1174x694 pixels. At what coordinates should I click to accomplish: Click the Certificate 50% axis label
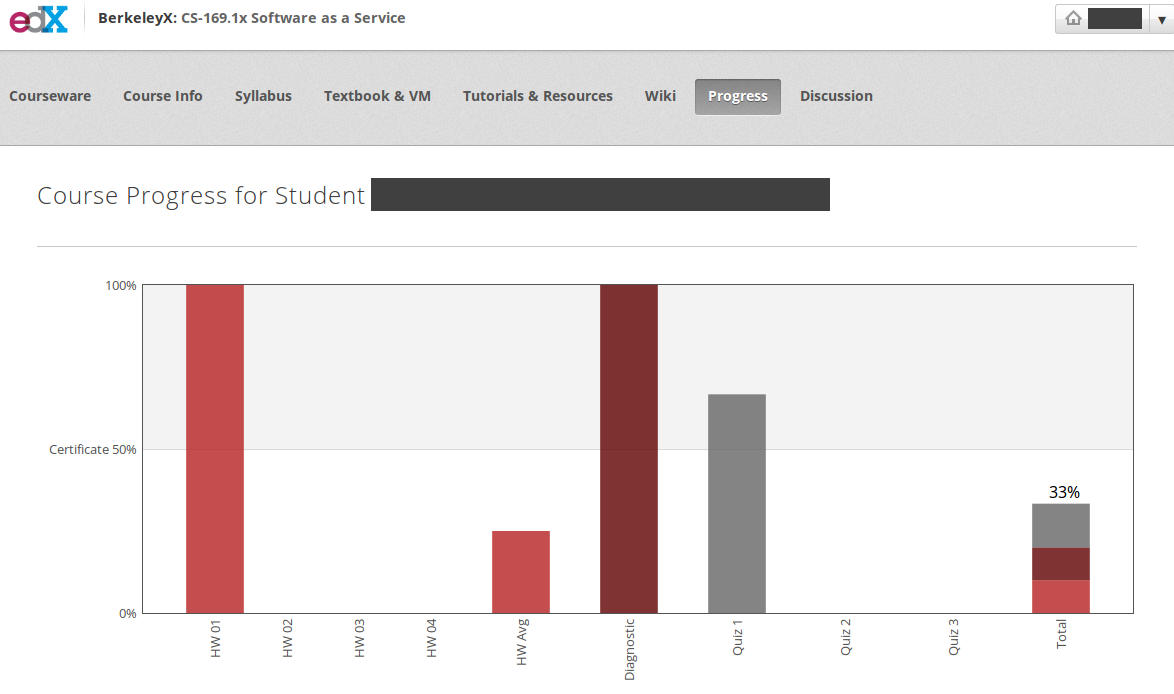pyautogui.click(x=93, y=449)
